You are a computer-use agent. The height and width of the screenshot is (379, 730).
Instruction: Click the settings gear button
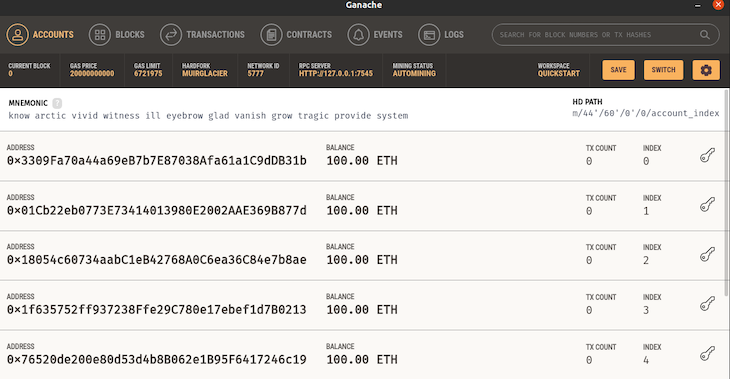tap(706, 70)
